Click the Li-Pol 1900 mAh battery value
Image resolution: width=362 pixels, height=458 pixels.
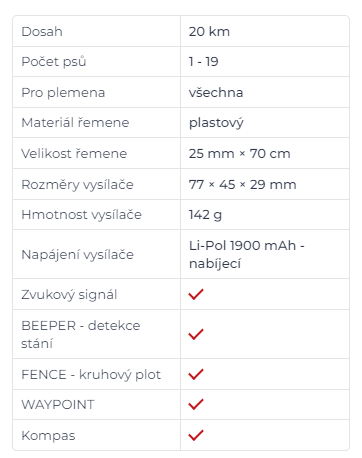[247, 255]
